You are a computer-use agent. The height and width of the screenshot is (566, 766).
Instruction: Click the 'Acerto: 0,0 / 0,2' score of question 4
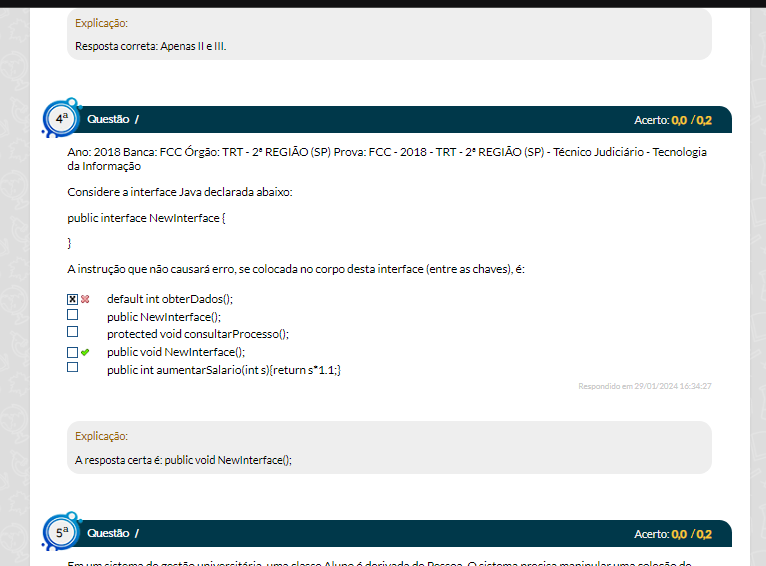(x=673, y=120)
